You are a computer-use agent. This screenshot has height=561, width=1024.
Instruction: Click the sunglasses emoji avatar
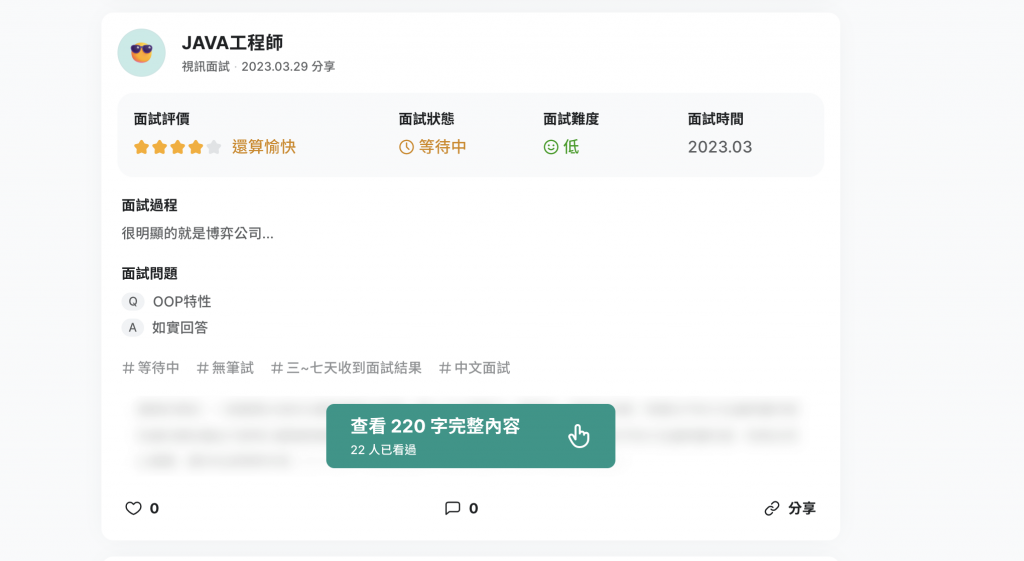(142, 53)
